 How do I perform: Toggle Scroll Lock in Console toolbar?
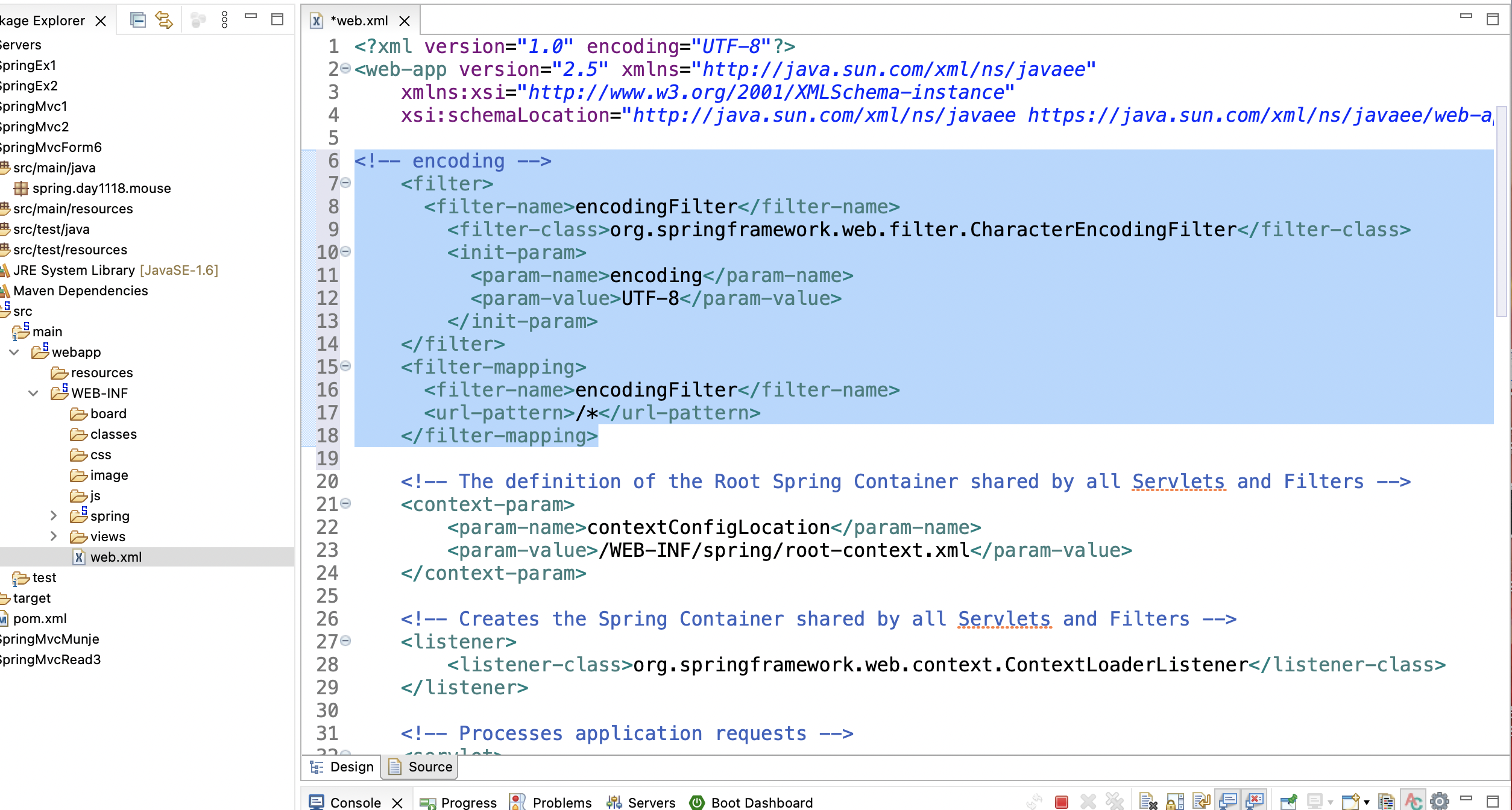point(1174,802)
